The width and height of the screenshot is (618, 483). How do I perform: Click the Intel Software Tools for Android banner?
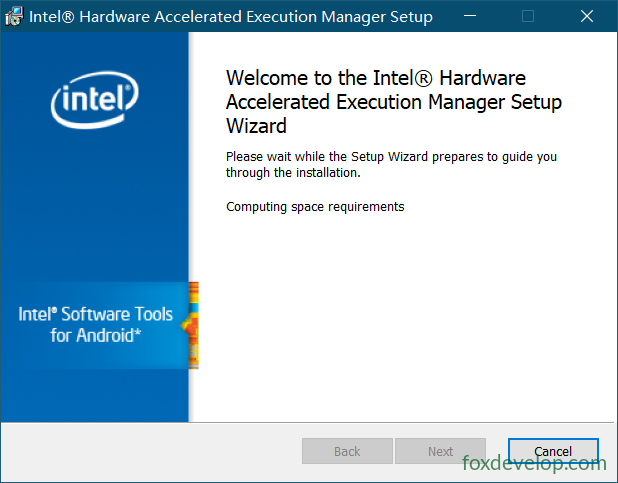coord(95,325)
